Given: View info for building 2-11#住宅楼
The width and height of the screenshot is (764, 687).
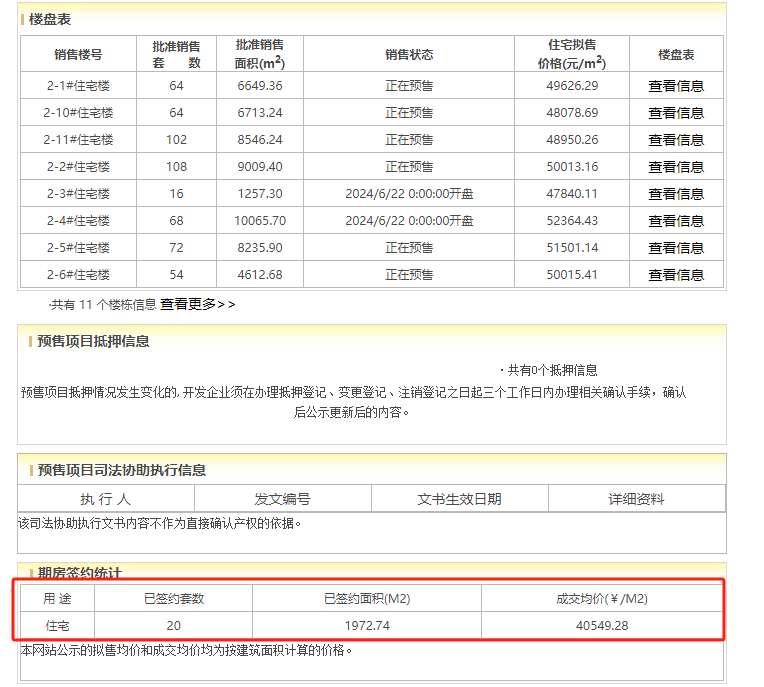Looking at the screenshot, I should pos(676,140).
